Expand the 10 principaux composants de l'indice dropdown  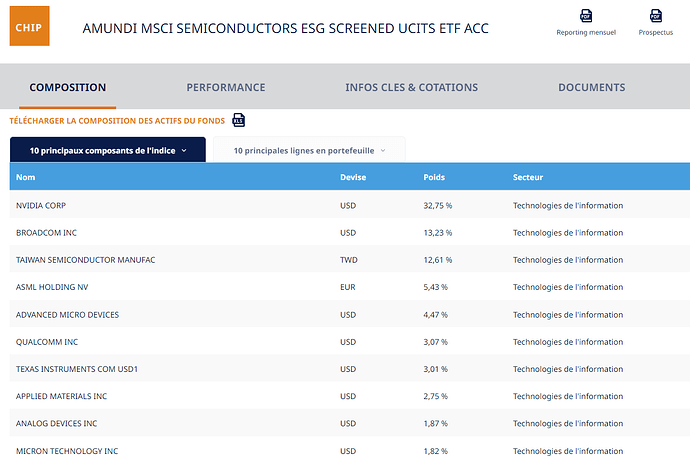pyautogui.click(x=108, y=150)
